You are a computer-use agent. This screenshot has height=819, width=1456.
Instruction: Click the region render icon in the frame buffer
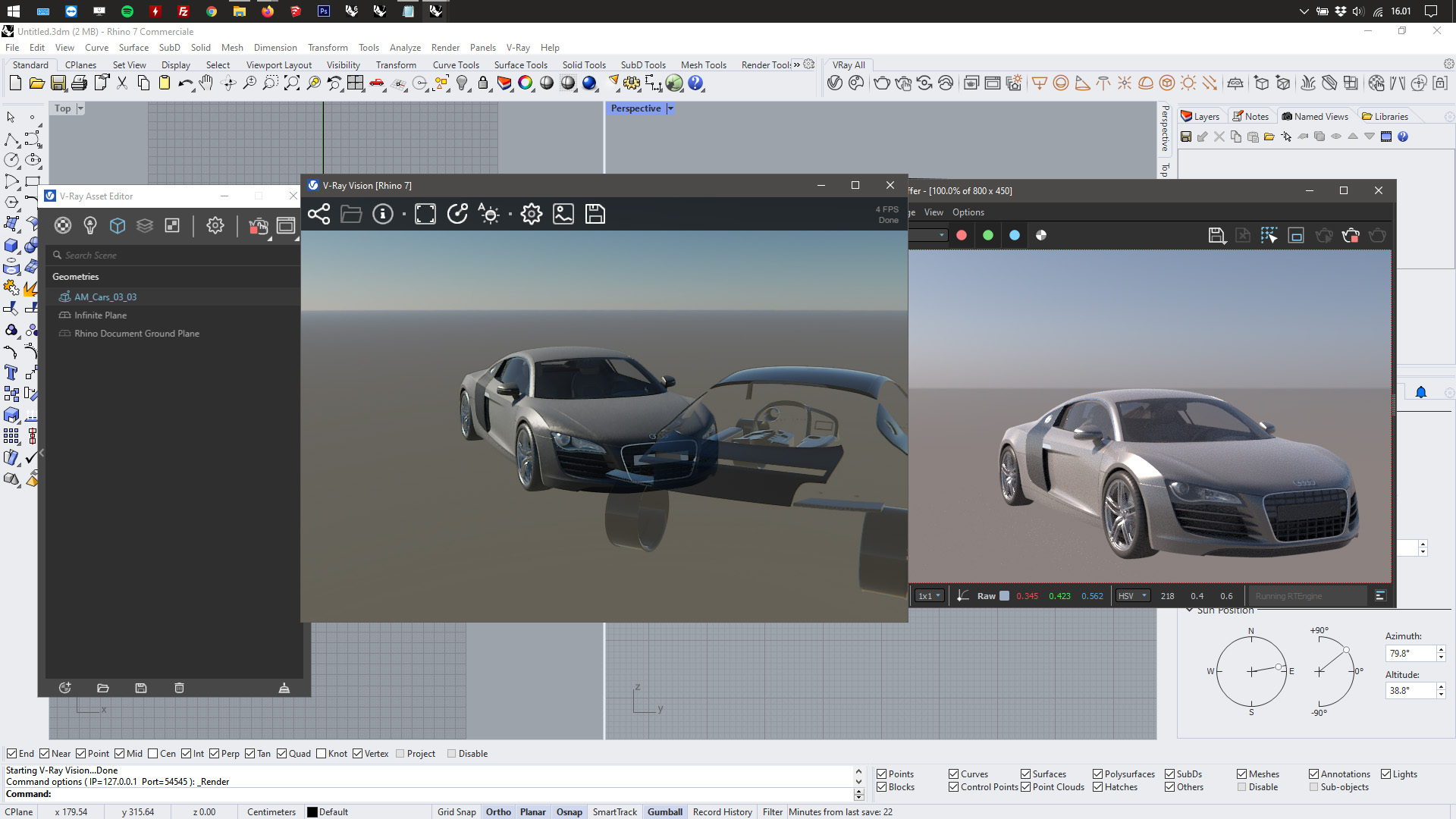coord(1269,235)
